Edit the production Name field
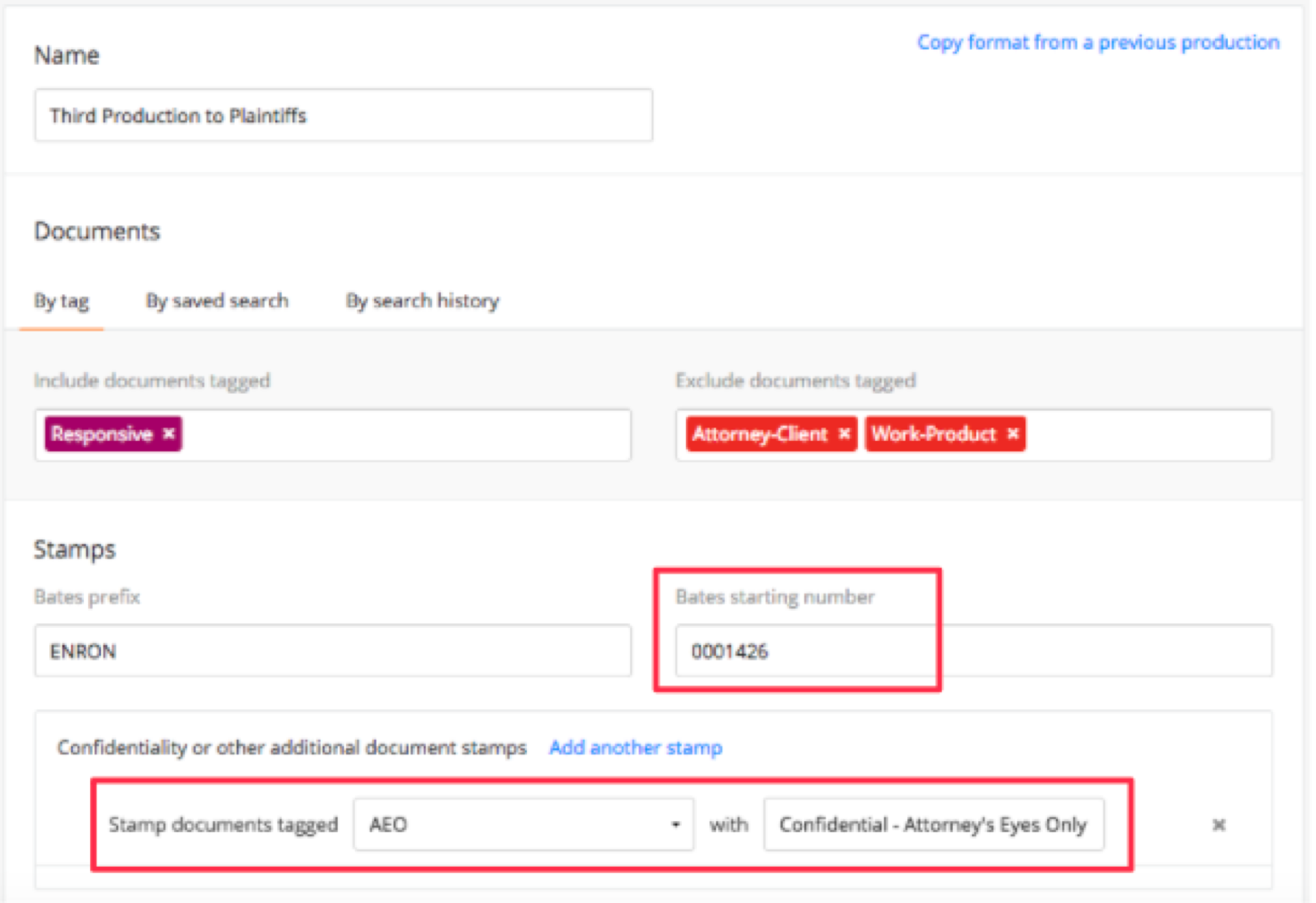 pos(343,116)
